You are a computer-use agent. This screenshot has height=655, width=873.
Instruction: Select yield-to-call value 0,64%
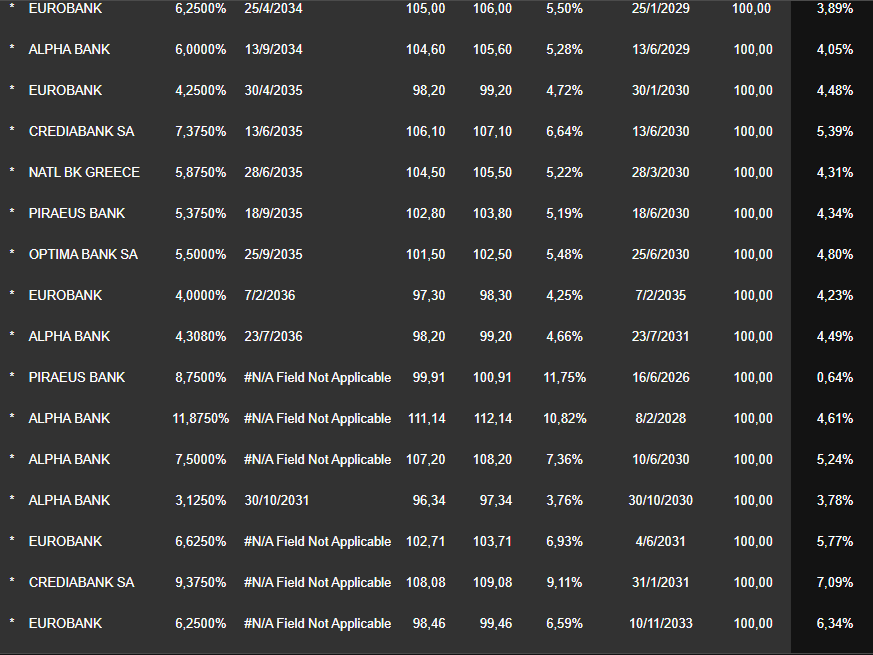(x=835, y=378)
